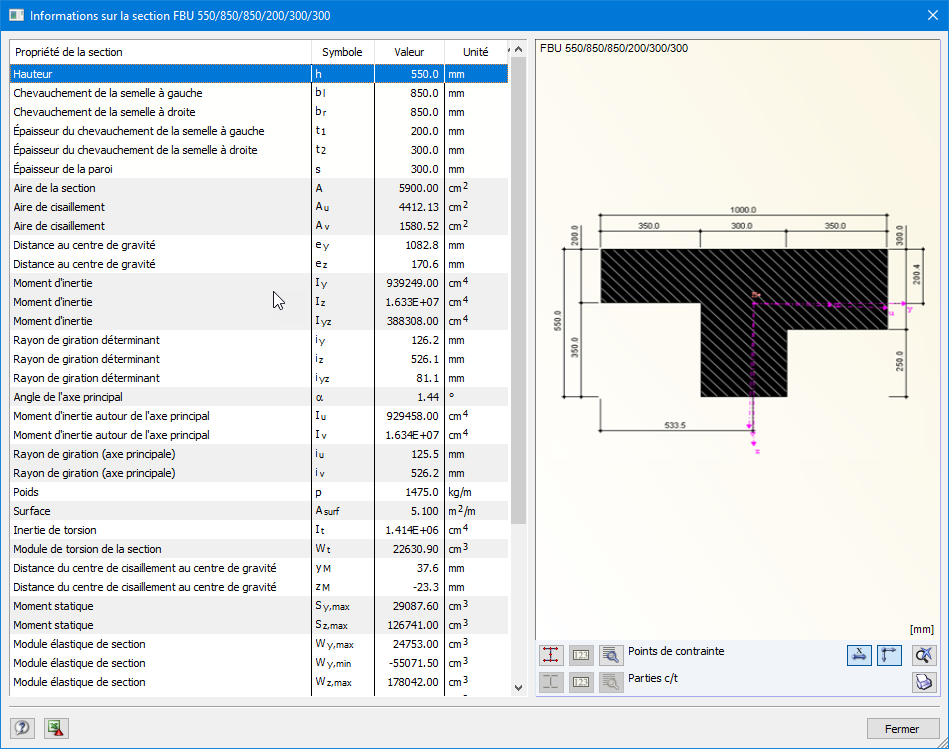The width and height of the screenshot is (949, 749).
Task: Reset to full view of section
Action: 923,655
